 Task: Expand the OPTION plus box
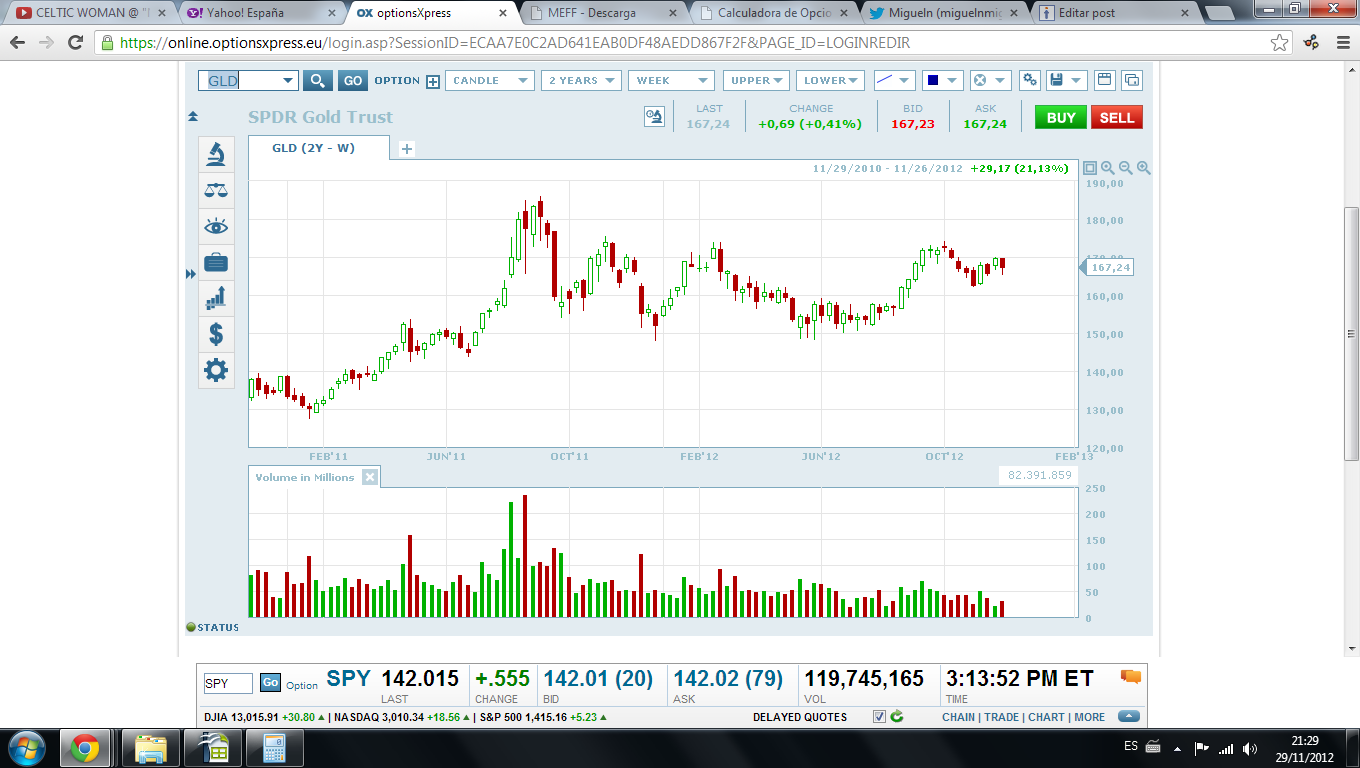(x=433, y=82)
